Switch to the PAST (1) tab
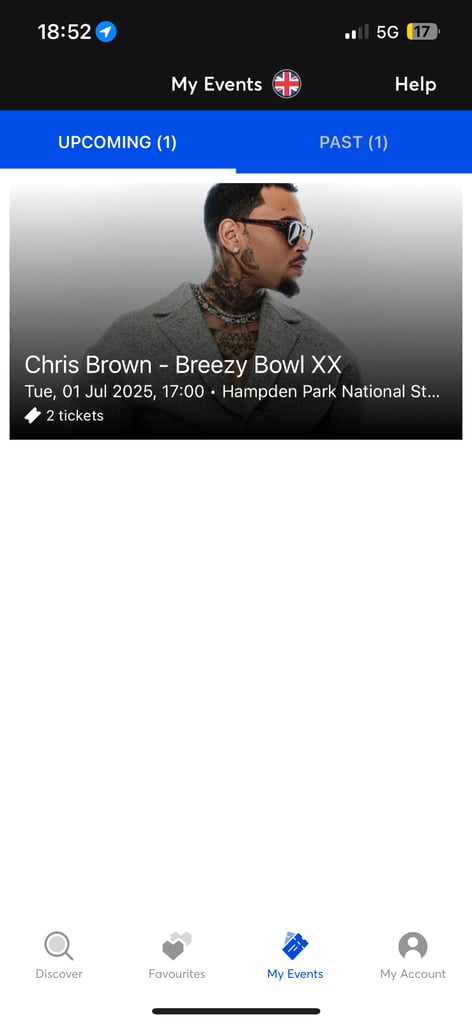This screenshot has height=1024, width=472. tap(354, 142)
